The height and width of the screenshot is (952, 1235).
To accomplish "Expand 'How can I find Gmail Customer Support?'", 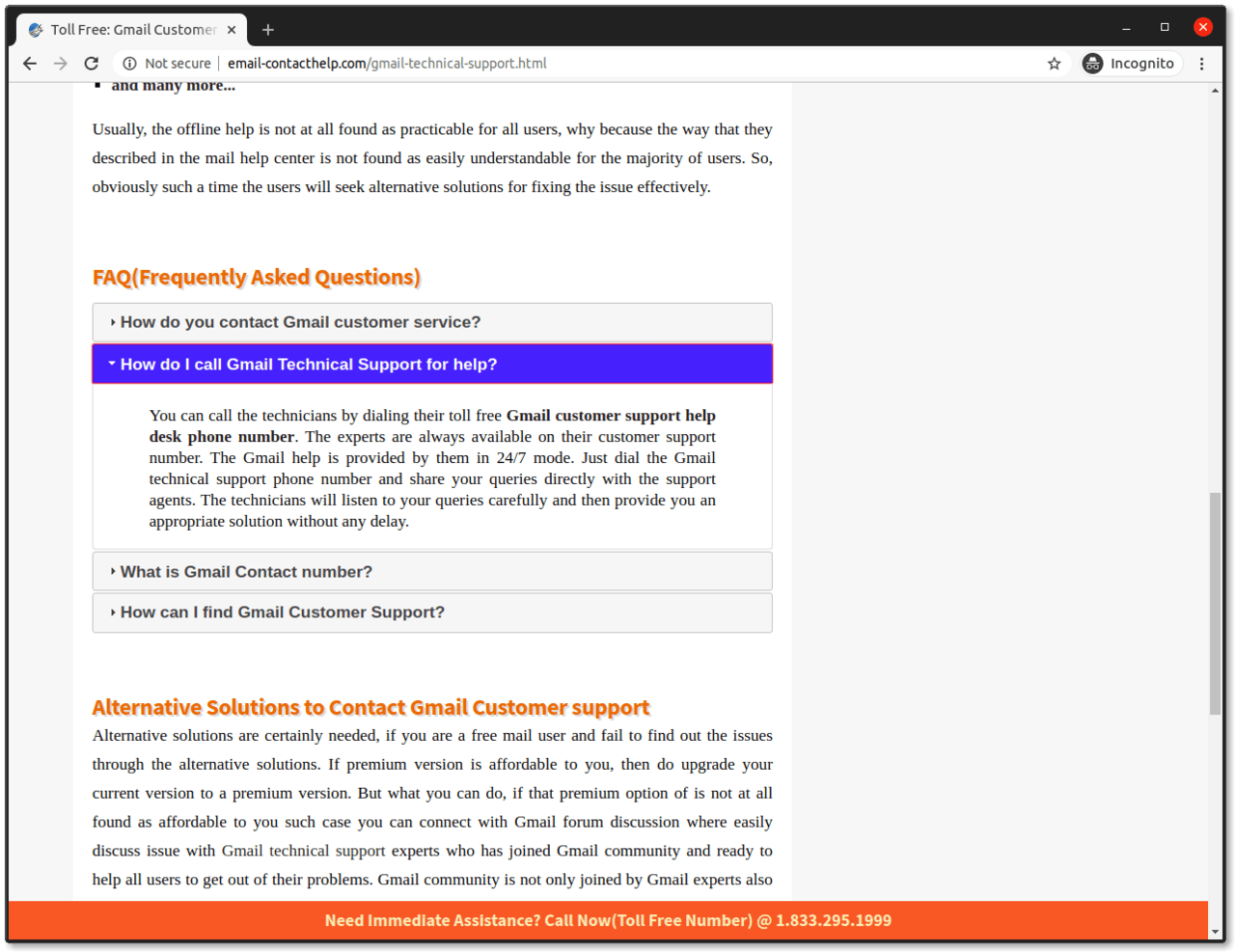I will (x=432, y=612).
